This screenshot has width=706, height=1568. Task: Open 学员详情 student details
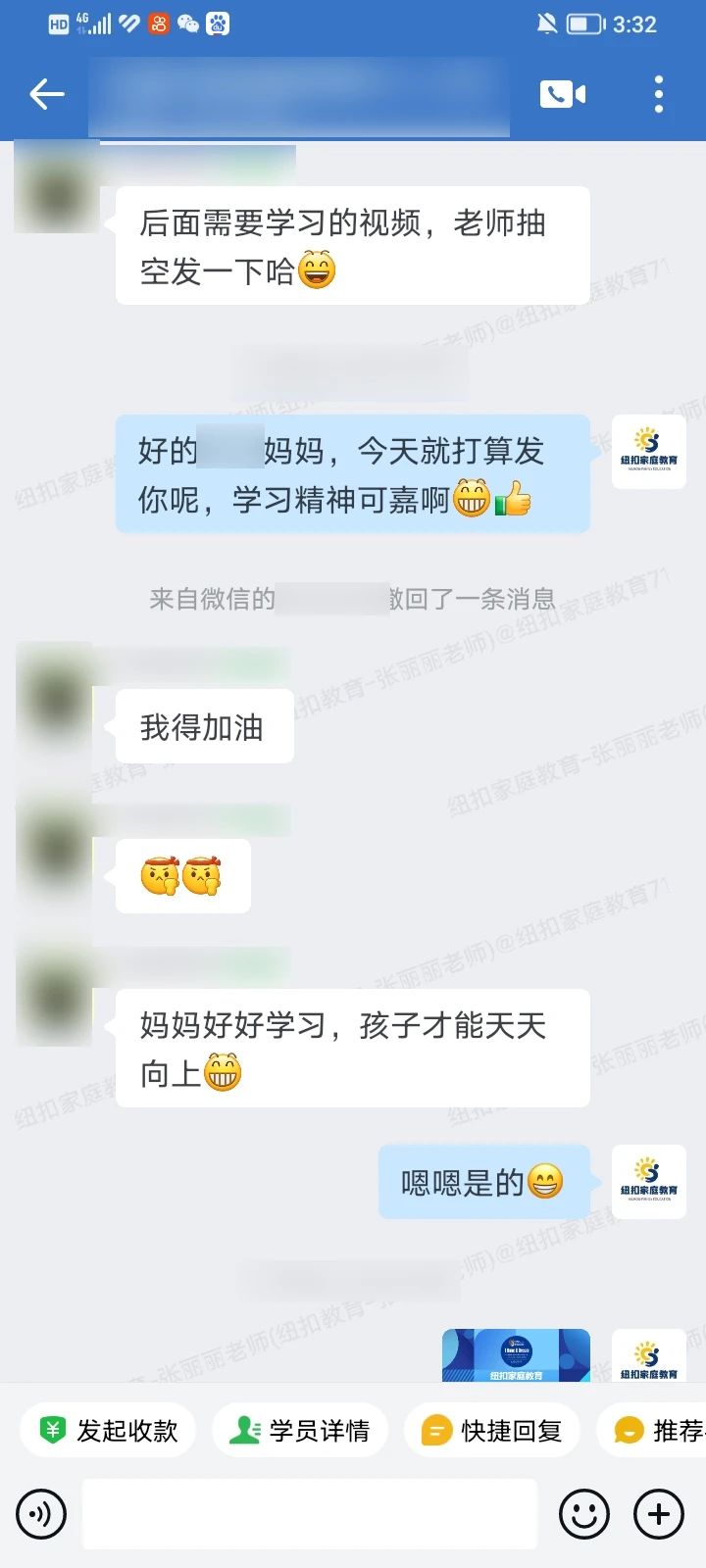(300, 1431)
